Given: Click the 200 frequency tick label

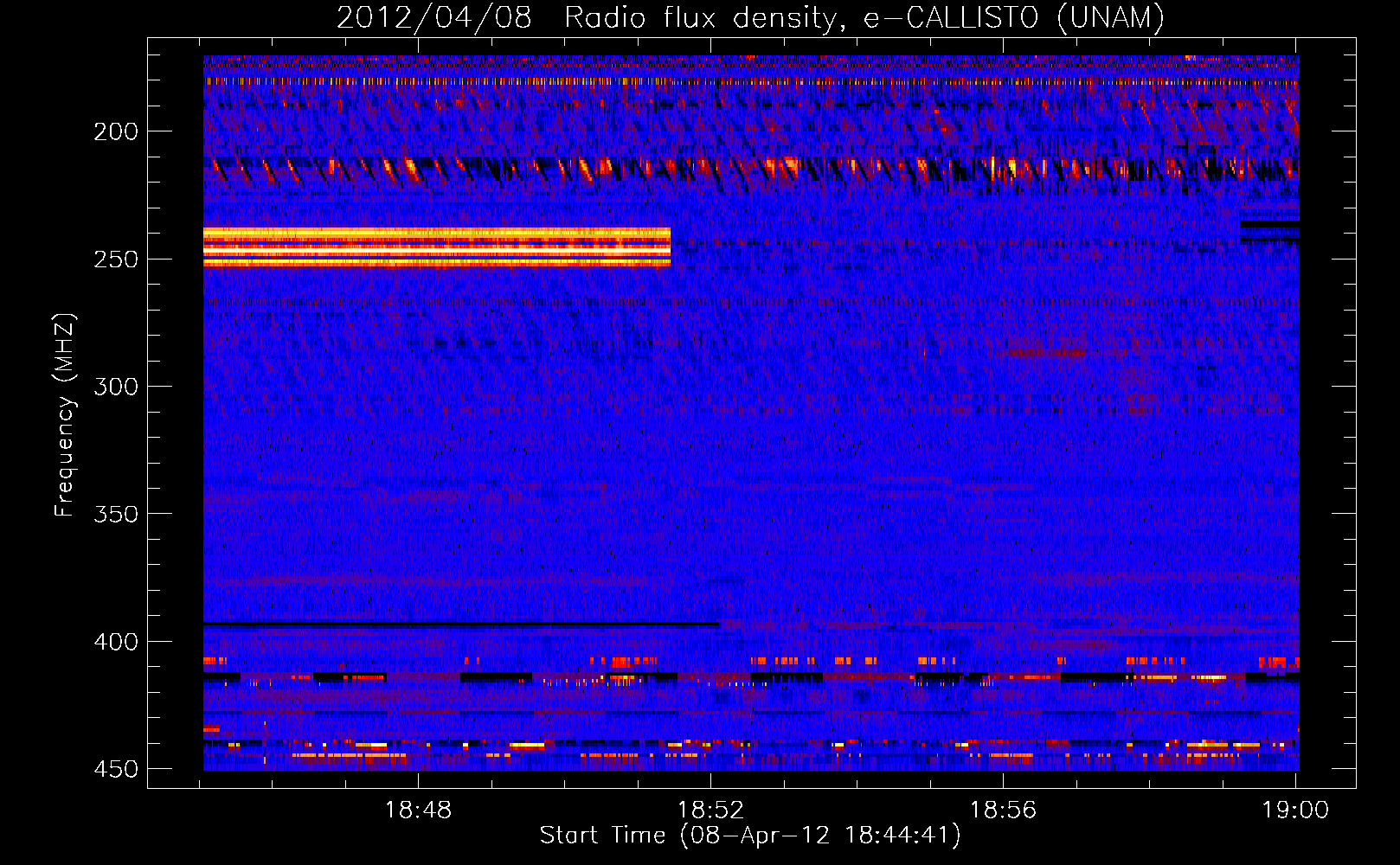Looking at the screenshot, I should pyautogui.click(x=116, y=131).
